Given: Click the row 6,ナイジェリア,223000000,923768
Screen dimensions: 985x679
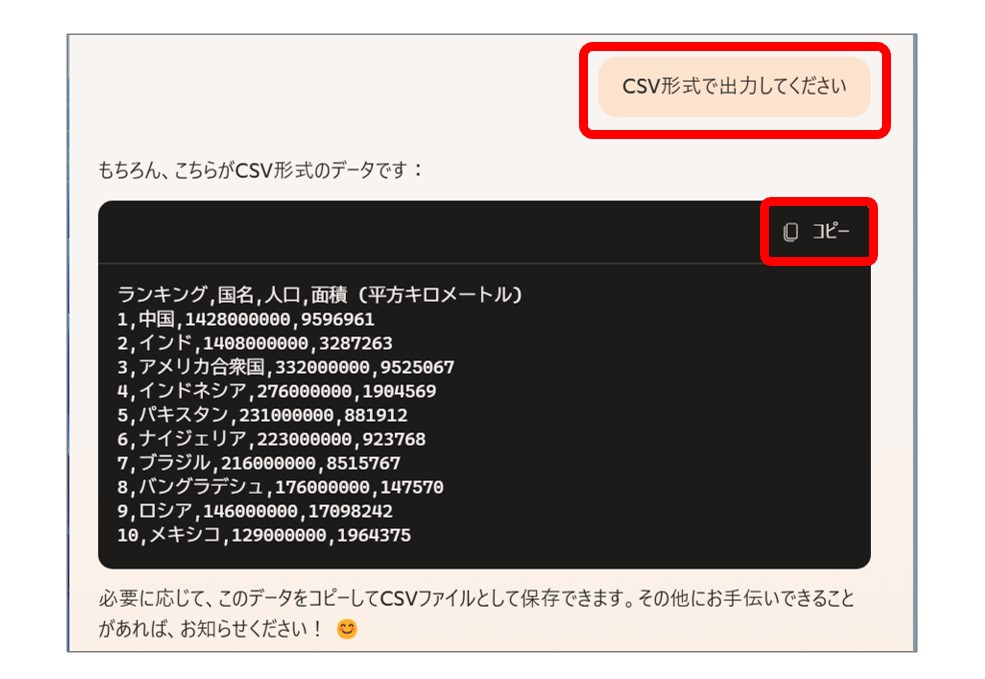Looking at the screenshot, I should pyautogui.click(x=271, y=438).
